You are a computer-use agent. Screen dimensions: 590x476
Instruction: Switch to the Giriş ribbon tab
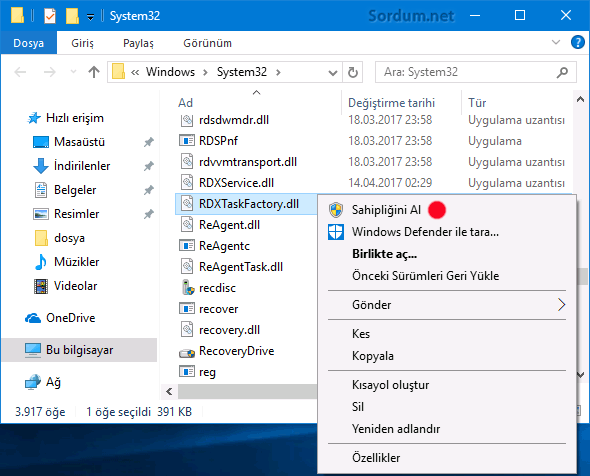82,43
